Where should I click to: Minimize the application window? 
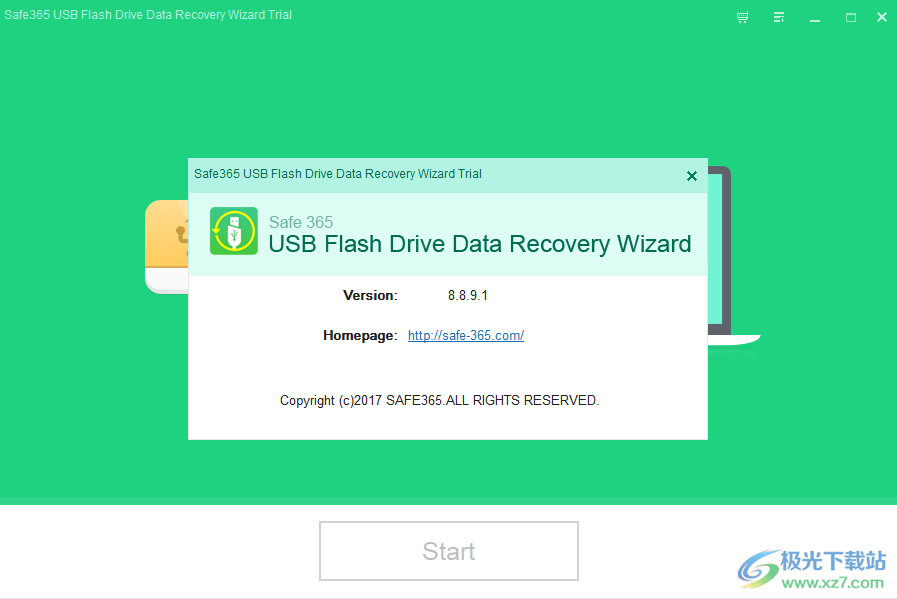pos(814,17)
